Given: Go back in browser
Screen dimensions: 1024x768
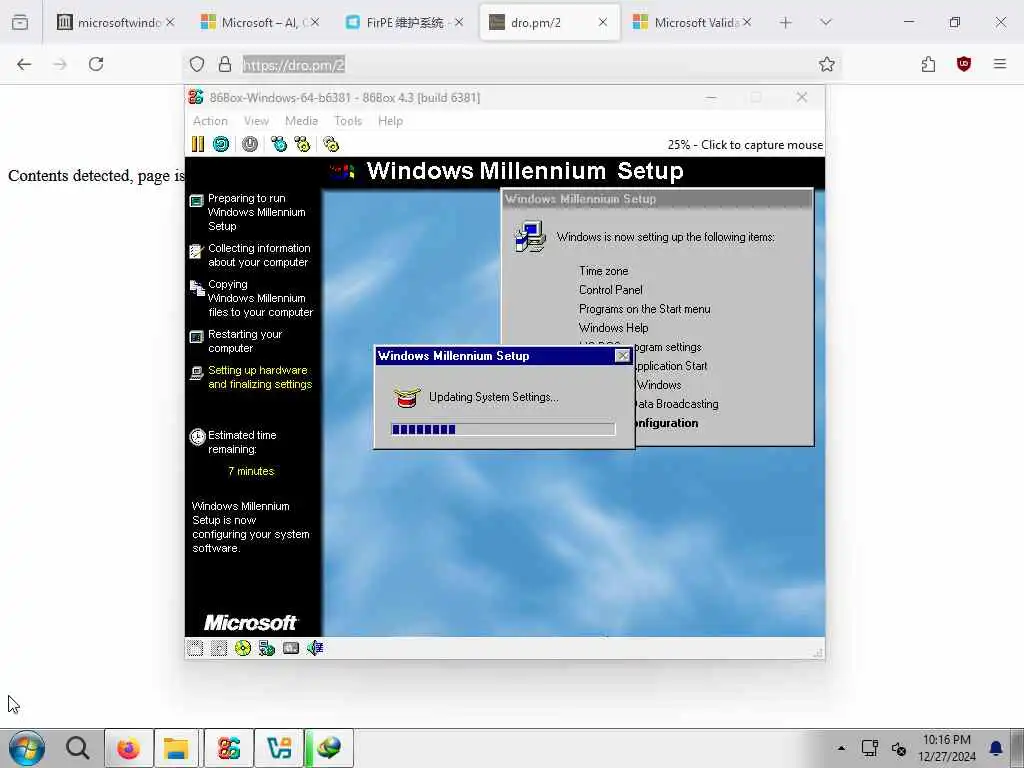Looking at the screenshot, I should (x=24, y=64).
